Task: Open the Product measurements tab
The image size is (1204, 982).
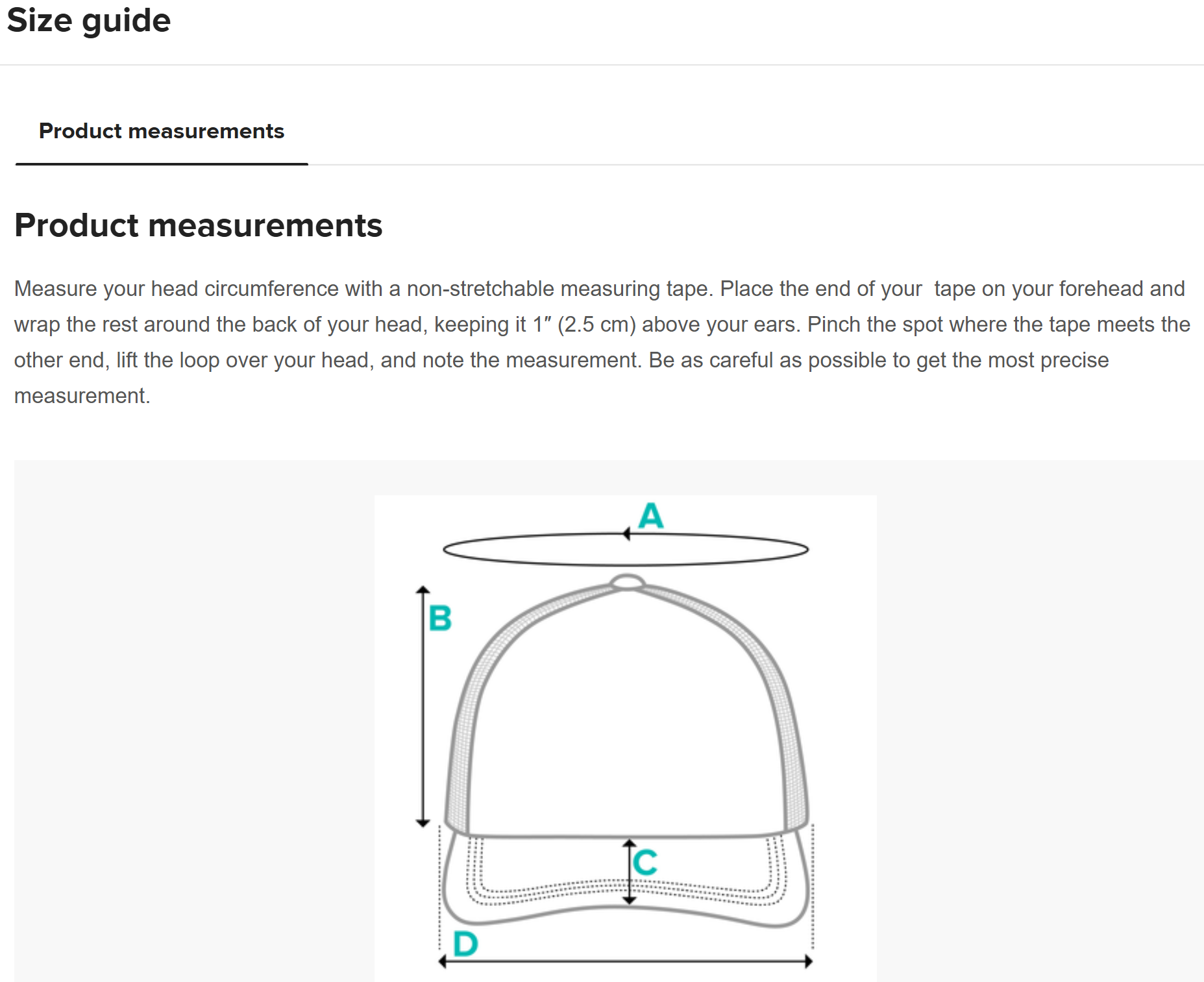Action: click(162, 131)
